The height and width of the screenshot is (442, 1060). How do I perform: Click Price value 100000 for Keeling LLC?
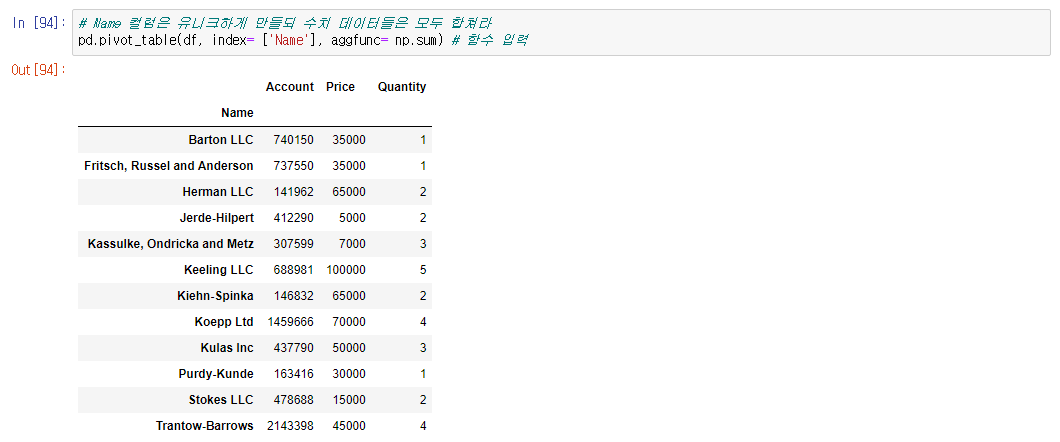point(345,270)
